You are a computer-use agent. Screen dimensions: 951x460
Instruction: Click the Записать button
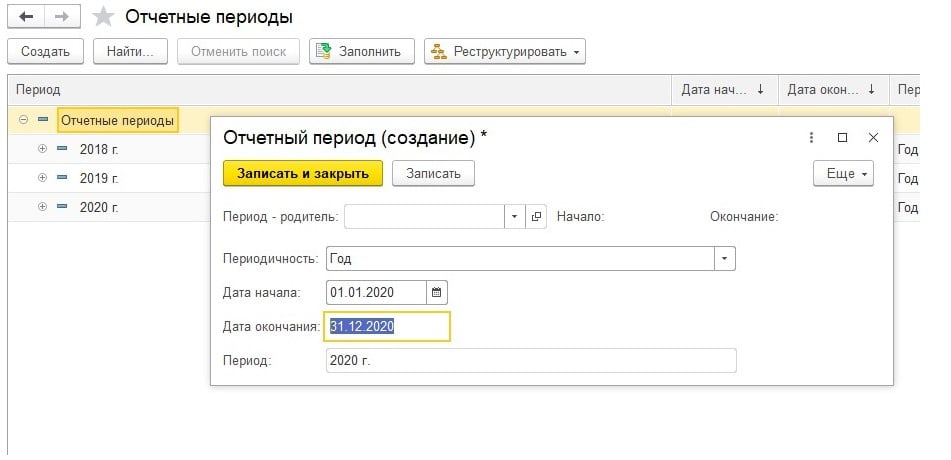(x=433, y=173)
